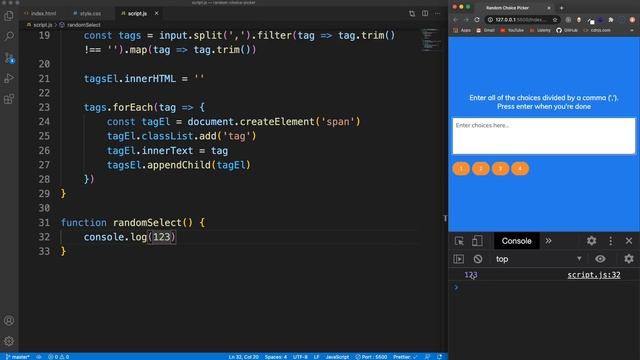Click the Prettier status item

405,357
